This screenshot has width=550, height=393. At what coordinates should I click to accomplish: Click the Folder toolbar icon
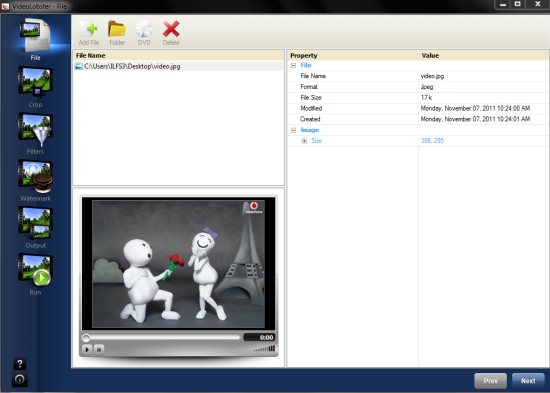click(117, 33)
